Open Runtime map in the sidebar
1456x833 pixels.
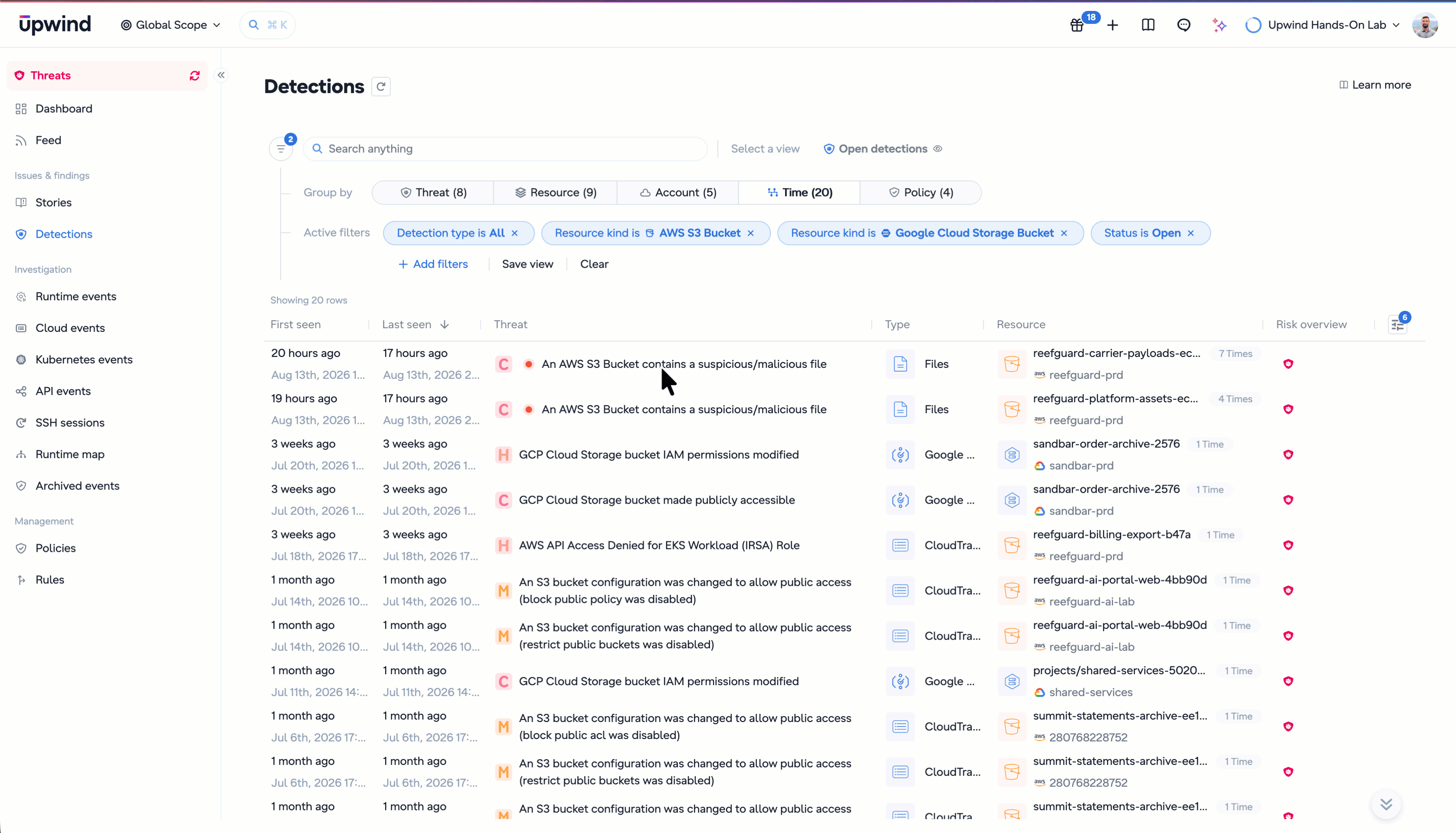[70, 454]
